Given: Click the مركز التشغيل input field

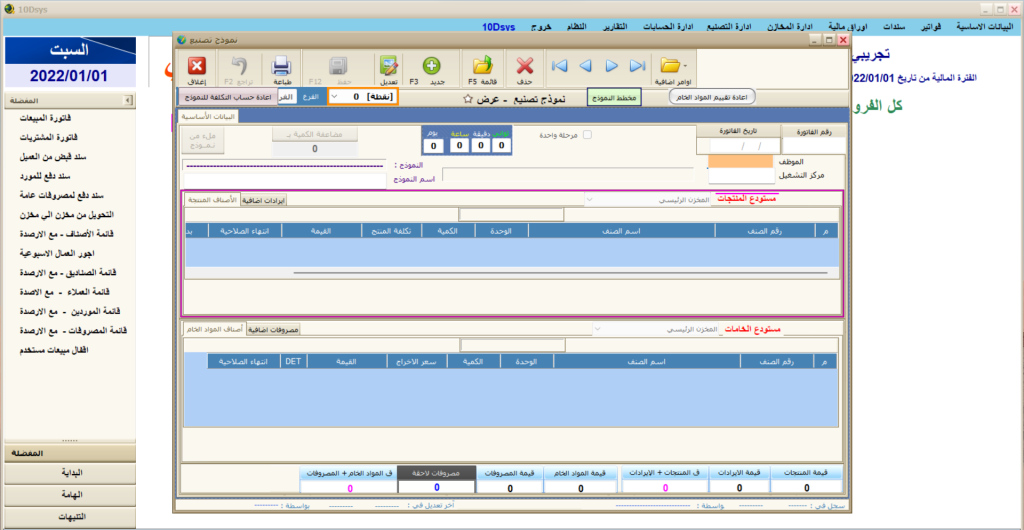Looking at the screenshot, I should [741, 176].
